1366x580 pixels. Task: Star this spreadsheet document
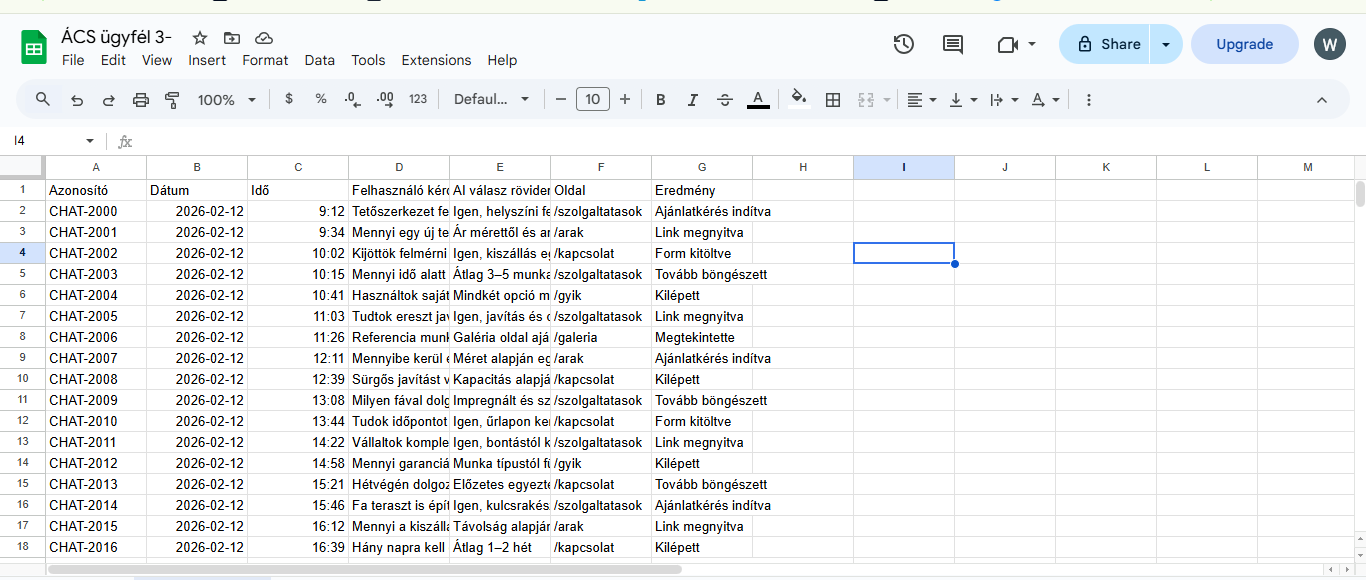[x=200, y=38]
